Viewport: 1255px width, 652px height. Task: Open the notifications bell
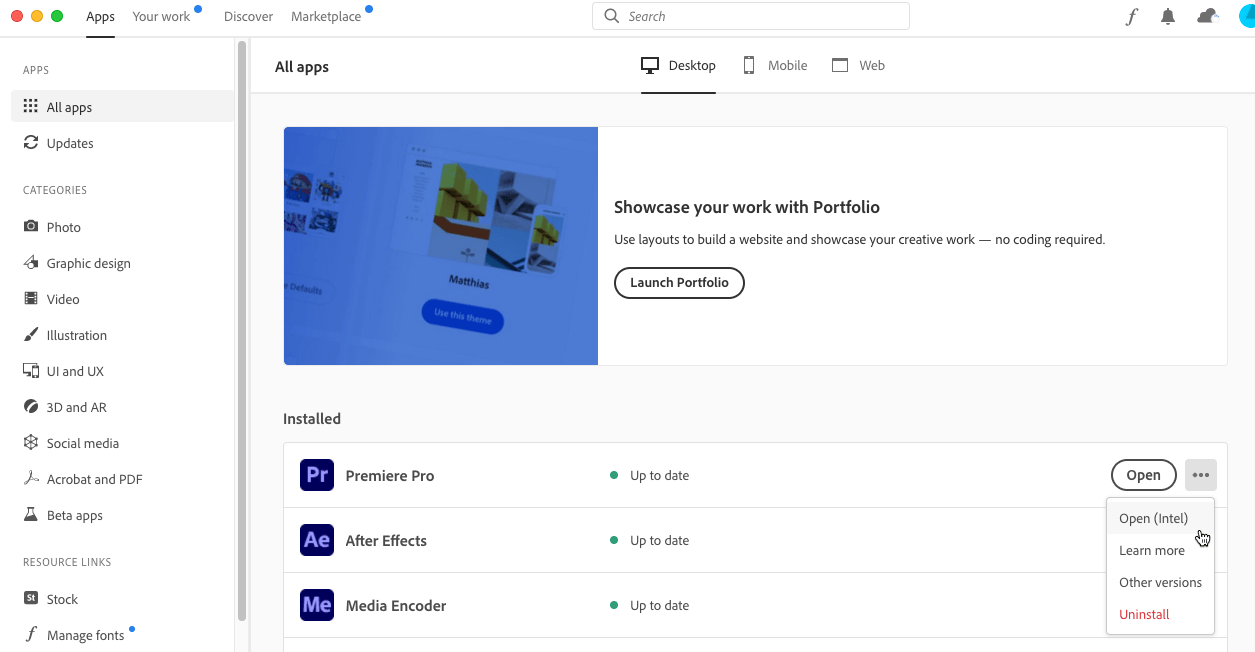point(1168,17)
